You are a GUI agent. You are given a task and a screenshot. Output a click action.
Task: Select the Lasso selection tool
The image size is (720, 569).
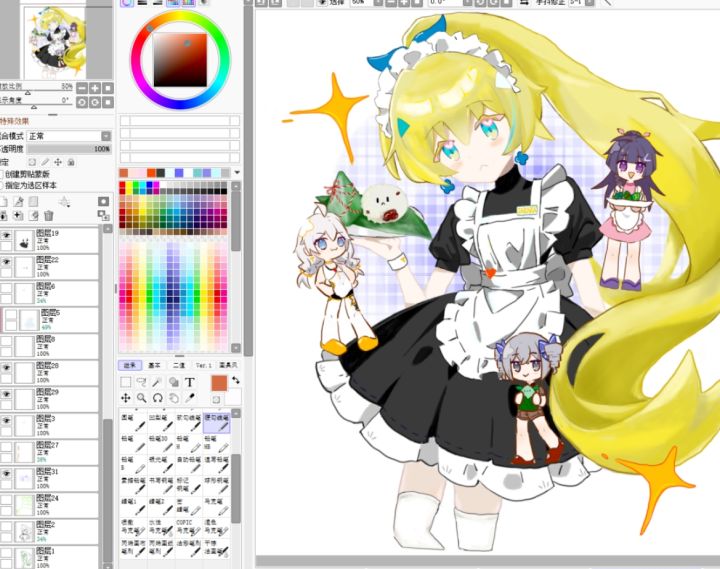click(141, 382)
